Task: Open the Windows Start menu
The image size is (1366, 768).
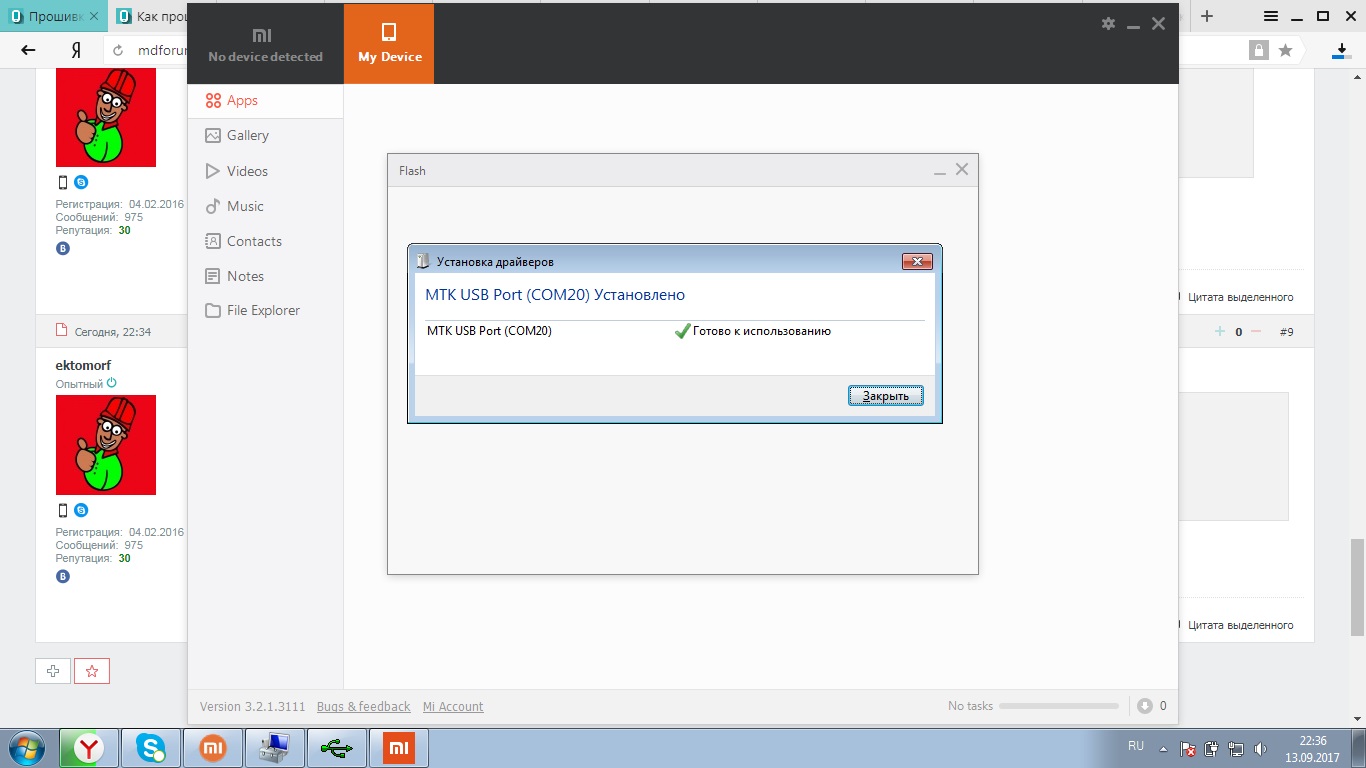Action: pyautogui.click(x=25, y=748)
